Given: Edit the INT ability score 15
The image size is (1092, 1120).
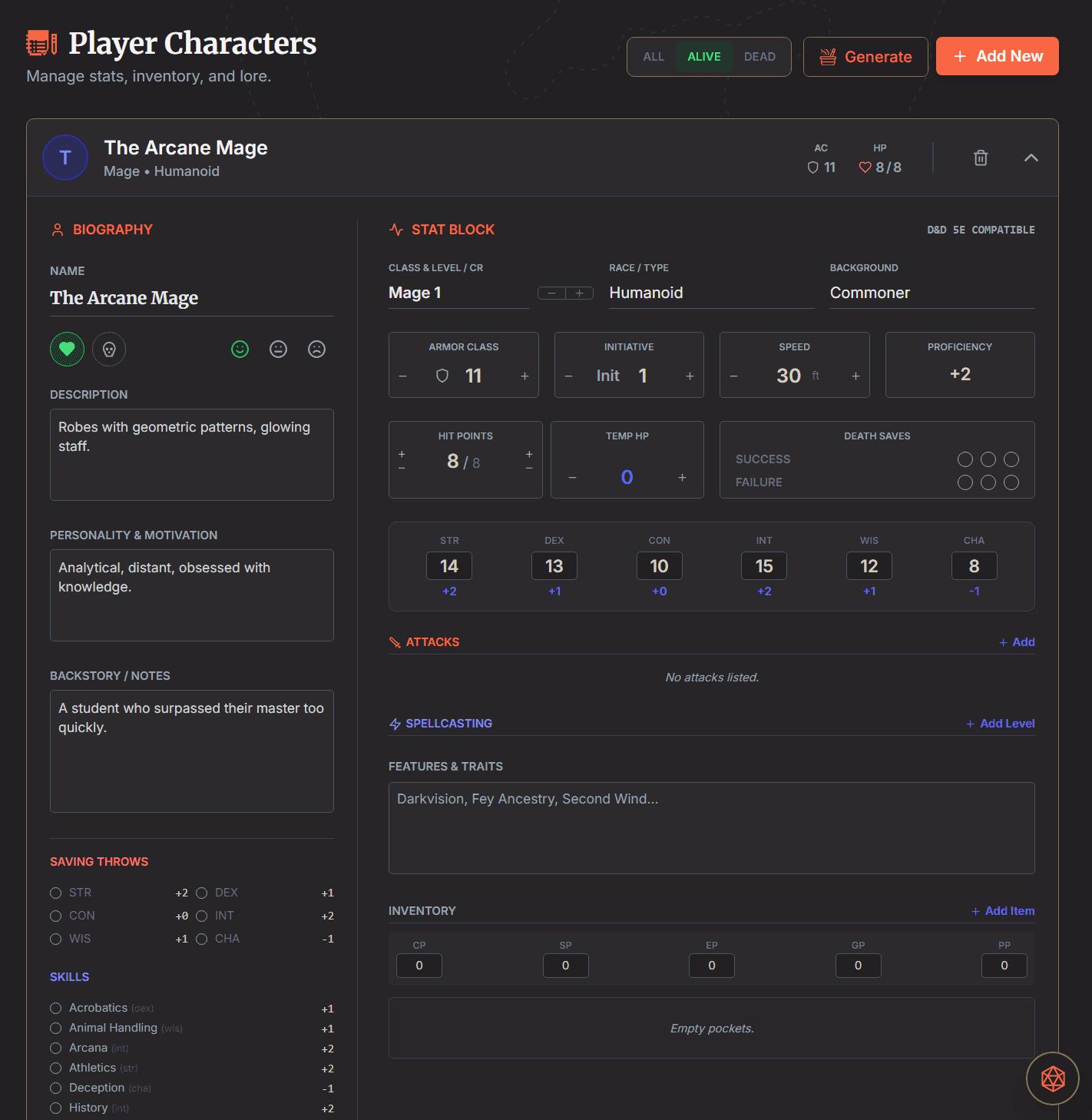Looking at the screenshot, I should [x=764, y=566].
